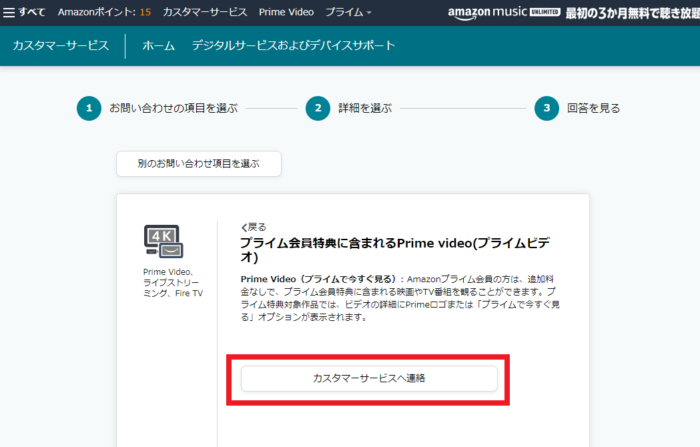Image resolution: width=700 pixels, height=447 pixels.
Task: Expand the プライム dropdown menu
Action: [348, 12]
